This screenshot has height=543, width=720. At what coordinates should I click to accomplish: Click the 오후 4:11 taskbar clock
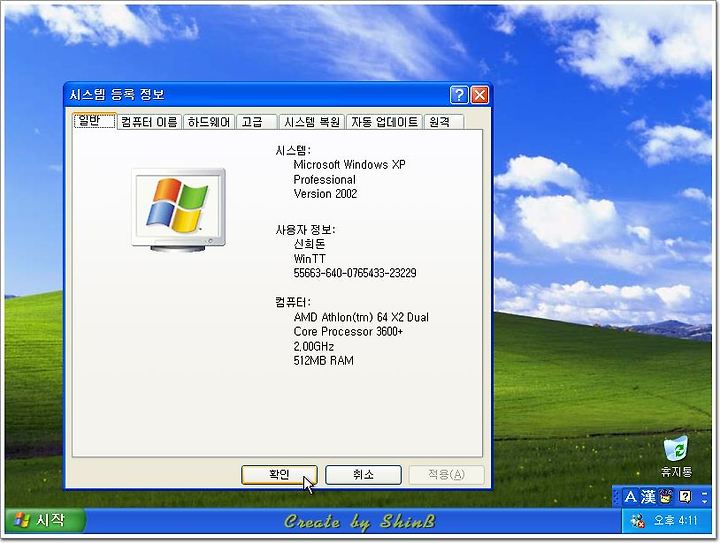point(675,521)
